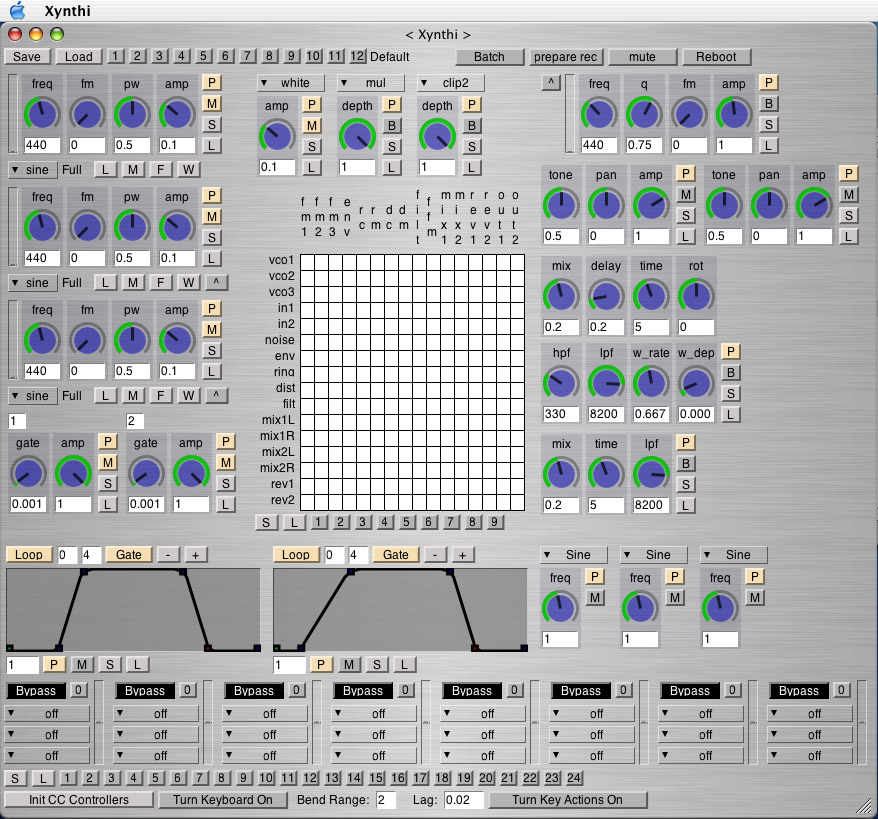Click the Save preset button
The width and height of the screenshot is (878, 819).
(x=27, y=57)
